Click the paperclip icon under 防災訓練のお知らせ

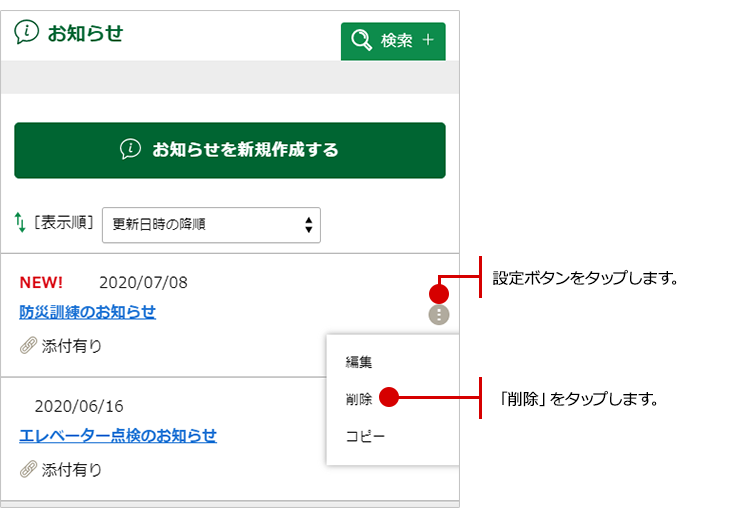28,346
